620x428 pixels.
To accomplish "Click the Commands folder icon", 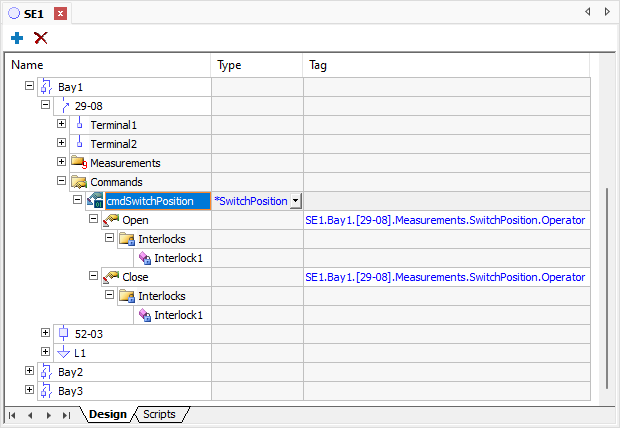I will [x=79, y=182].
